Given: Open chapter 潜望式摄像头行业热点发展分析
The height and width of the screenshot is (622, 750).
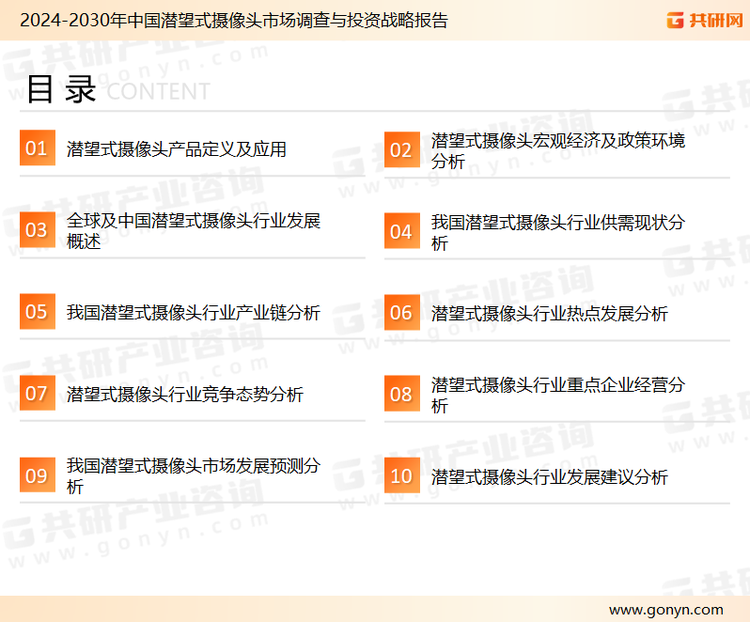Looking at the screenshot, I should (550, 314).
